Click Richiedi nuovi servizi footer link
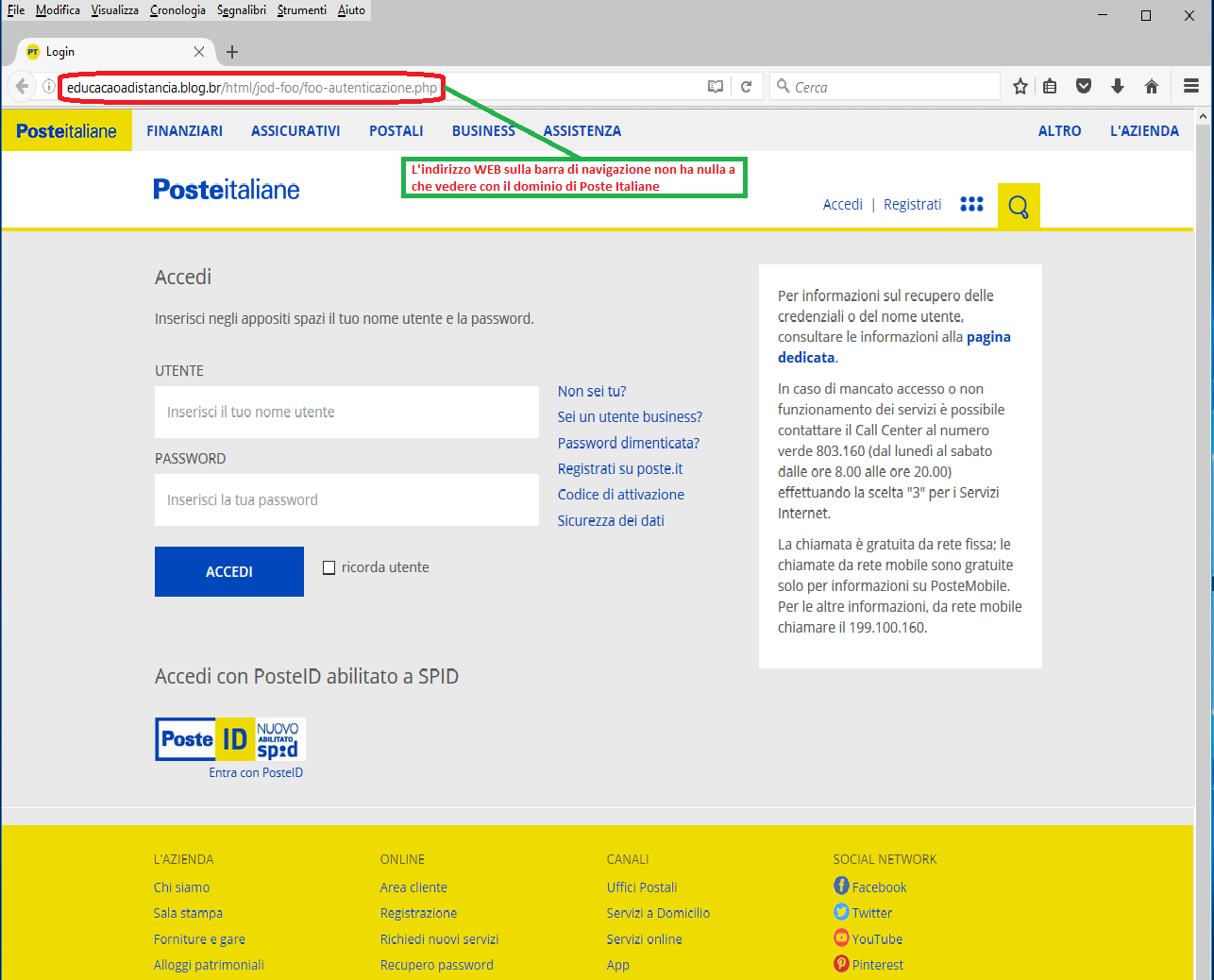Image resolution: width=1214 pixels, height=980 pixels. coord(439,939)
